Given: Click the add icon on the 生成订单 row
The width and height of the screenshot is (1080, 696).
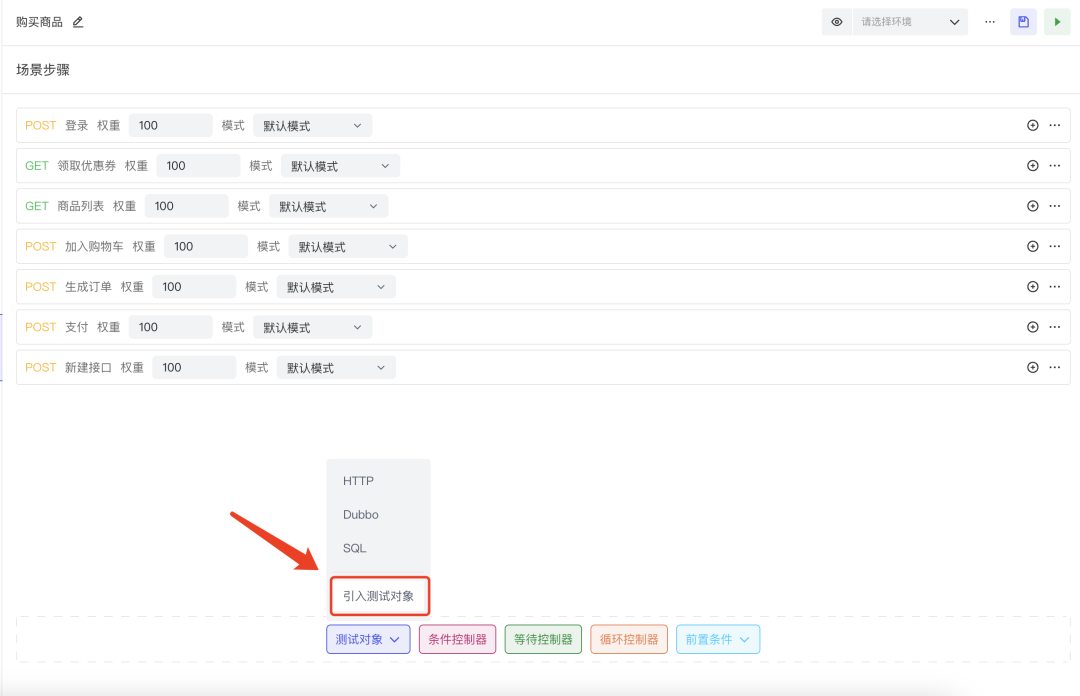Looking at the screenshot, I should (x=1032, y=287).
